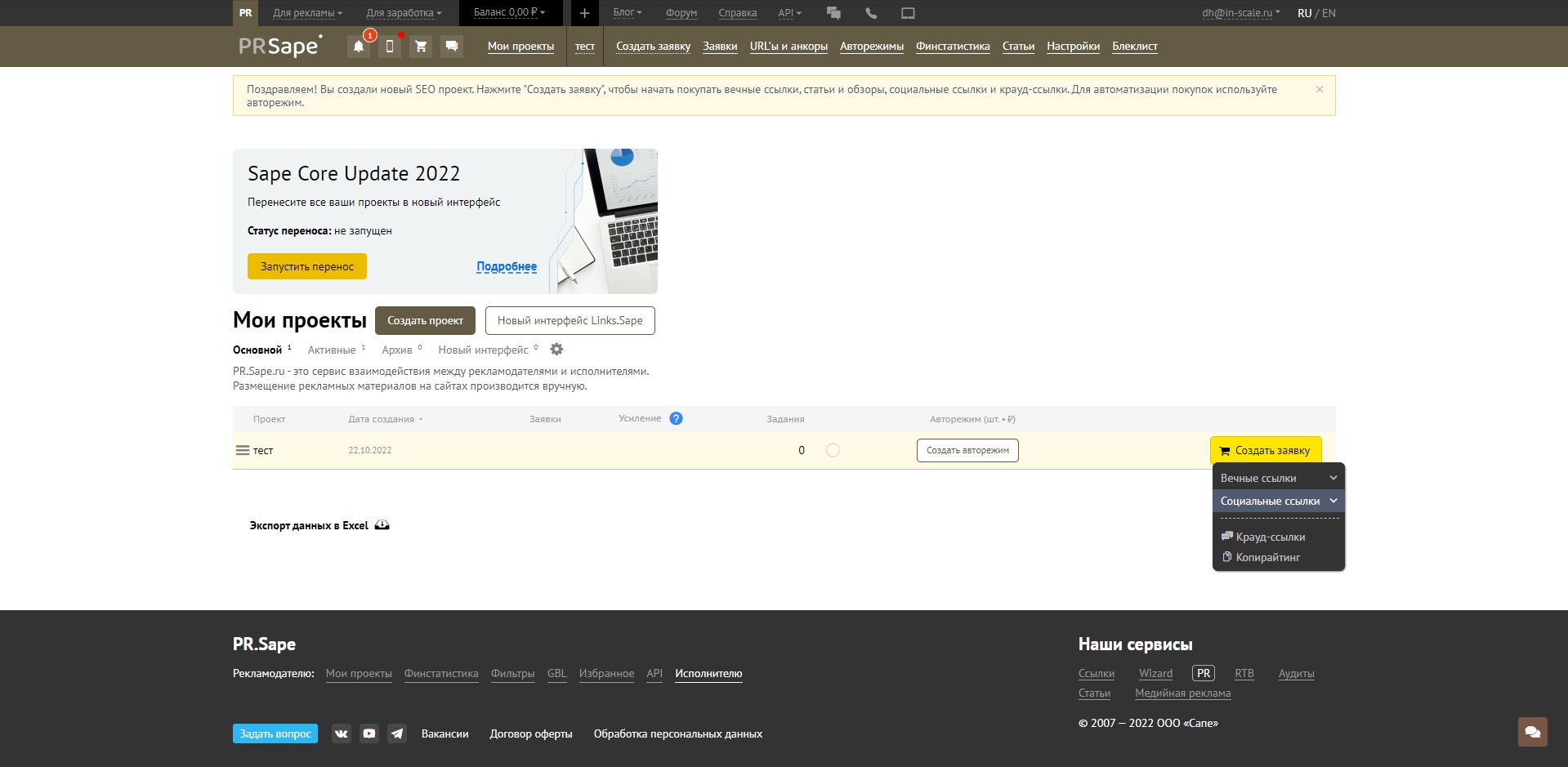Open the Telegram channel icon

[x=397, y=734]
